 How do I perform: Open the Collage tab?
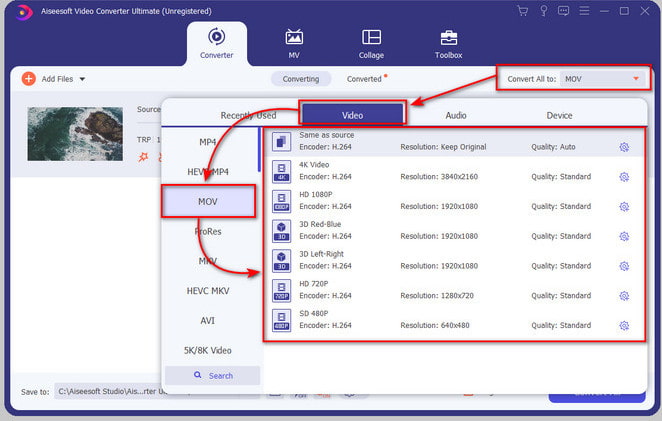click(371, 43)
